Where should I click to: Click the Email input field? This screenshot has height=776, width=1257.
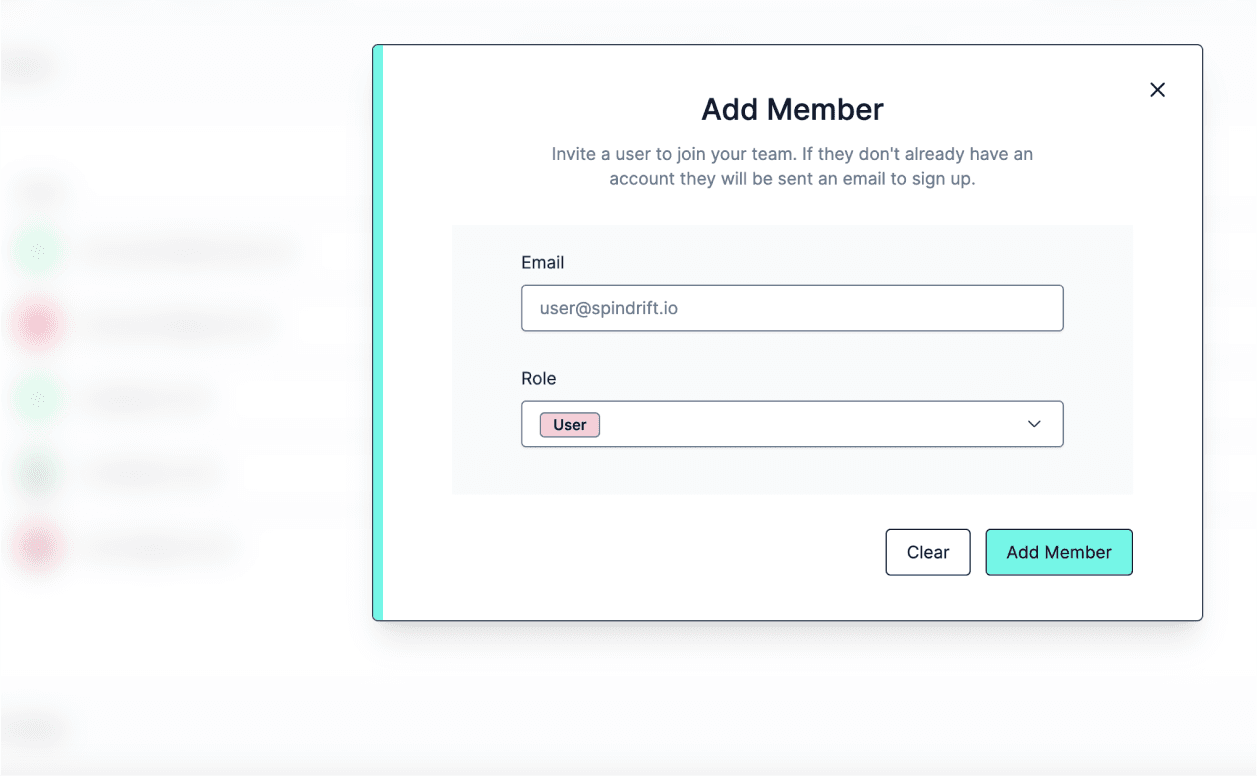click(x=792, y=308)
